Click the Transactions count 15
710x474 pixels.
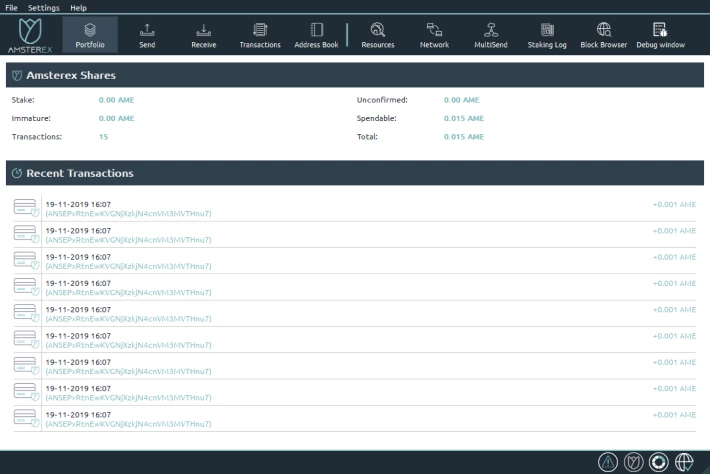103,137
